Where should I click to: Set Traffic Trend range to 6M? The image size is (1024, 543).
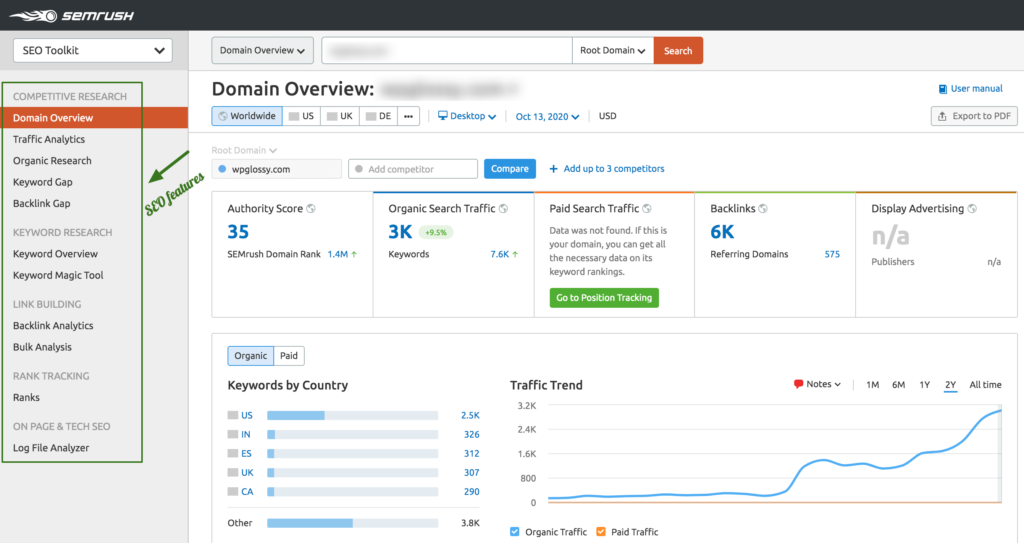point(899,385)
